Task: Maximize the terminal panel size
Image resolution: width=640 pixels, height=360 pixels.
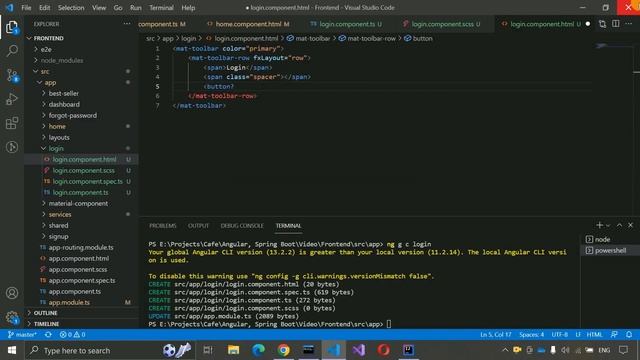Action: click(619, 225)
